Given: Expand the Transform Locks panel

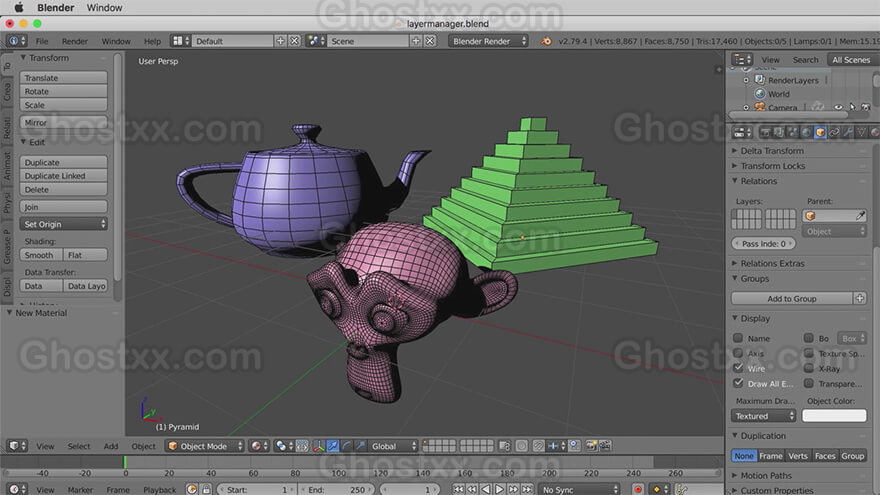Looking at the screenshot, I should click(x=773, y=166).
